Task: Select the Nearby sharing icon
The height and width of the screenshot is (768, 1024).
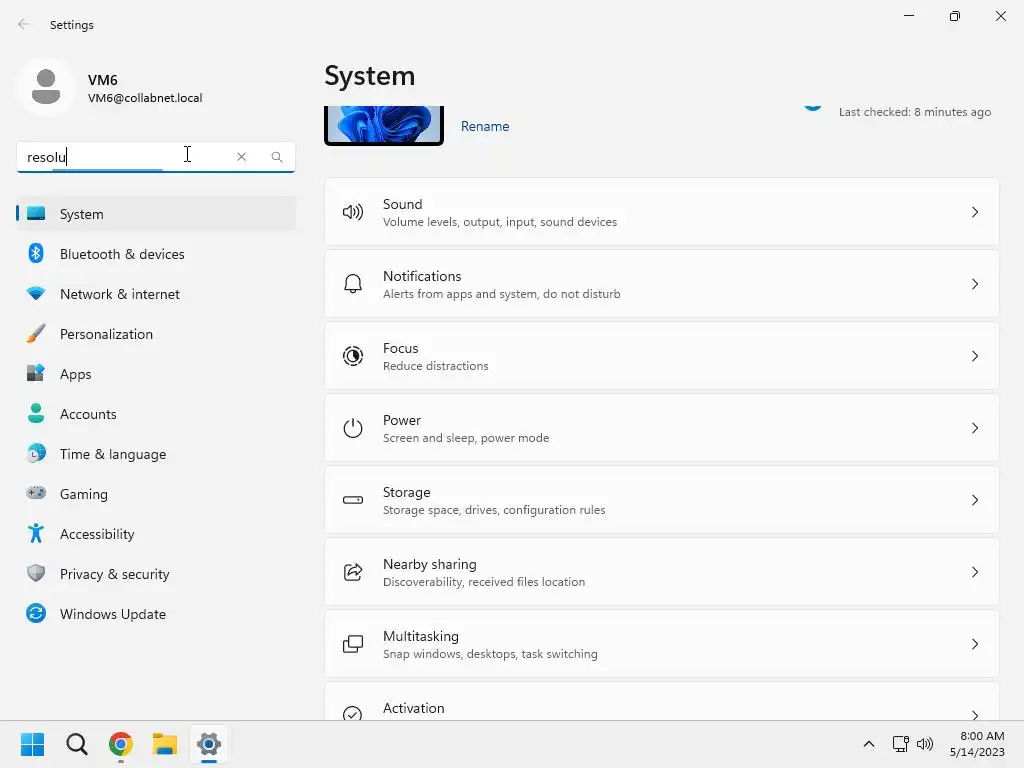Action: pos(353,572)
